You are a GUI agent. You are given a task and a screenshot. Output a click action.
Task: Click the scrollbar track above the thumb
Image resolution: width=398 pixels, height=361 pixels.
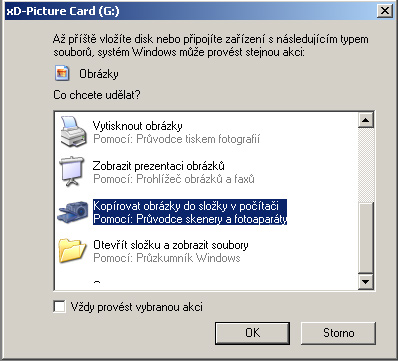366,165
